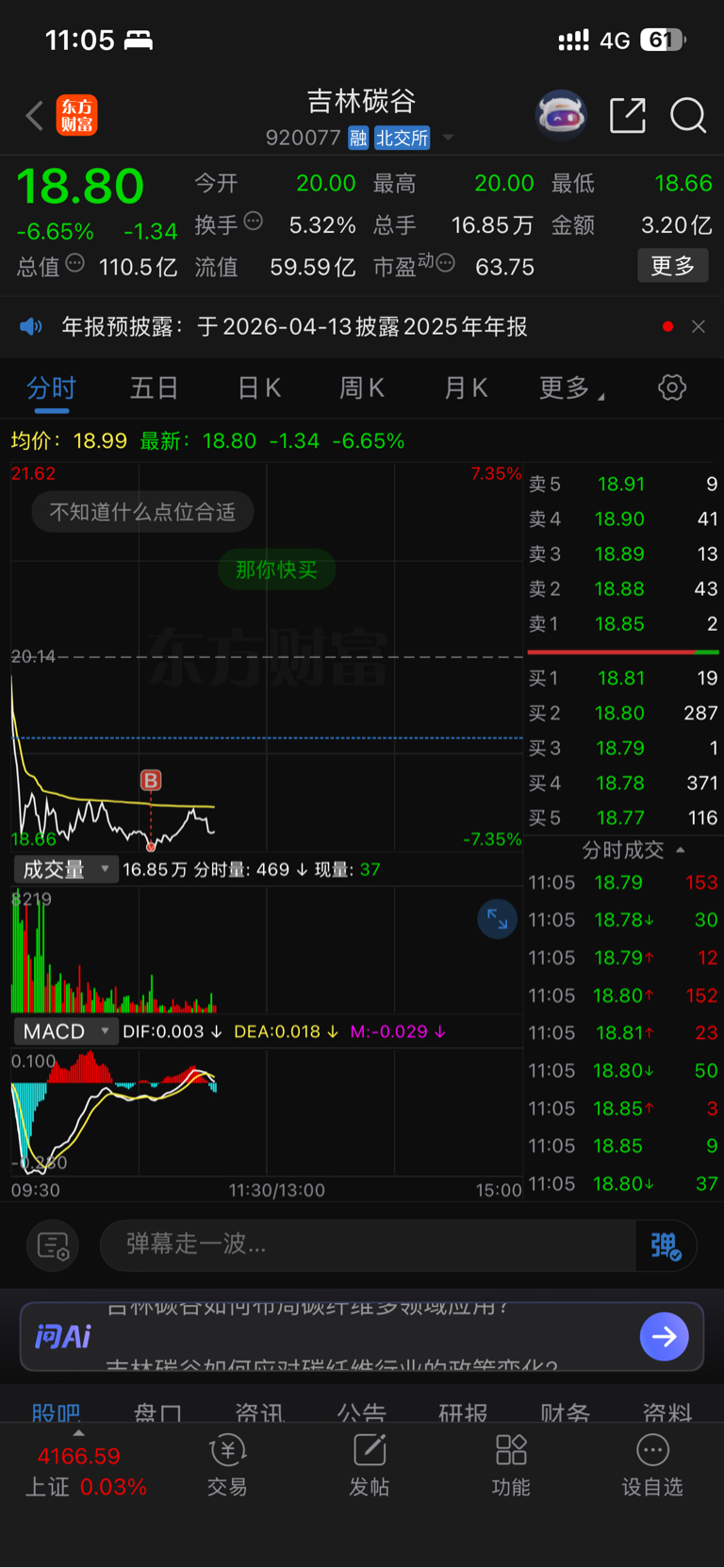The image size is (724, 1568).
Task: Open the MACD indicator dropdown
Action: [x=65, y=1032]
